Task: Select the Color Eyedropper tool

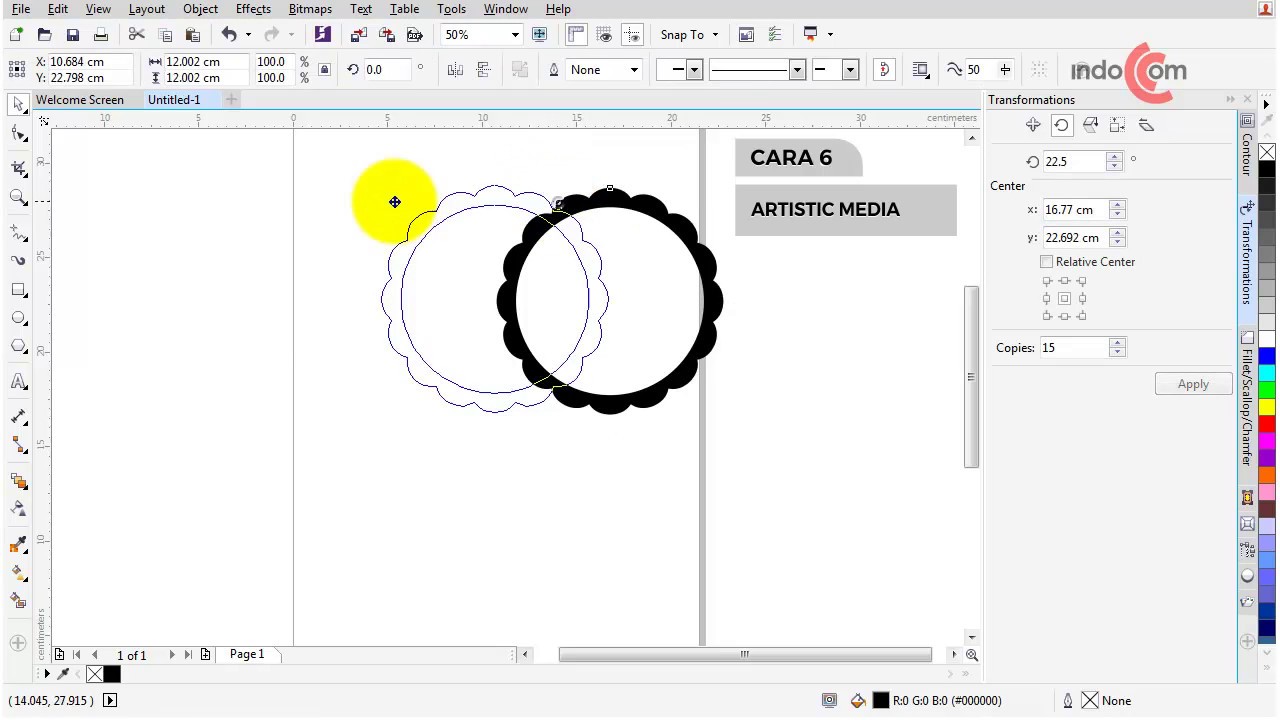Action: pos(18,545)
